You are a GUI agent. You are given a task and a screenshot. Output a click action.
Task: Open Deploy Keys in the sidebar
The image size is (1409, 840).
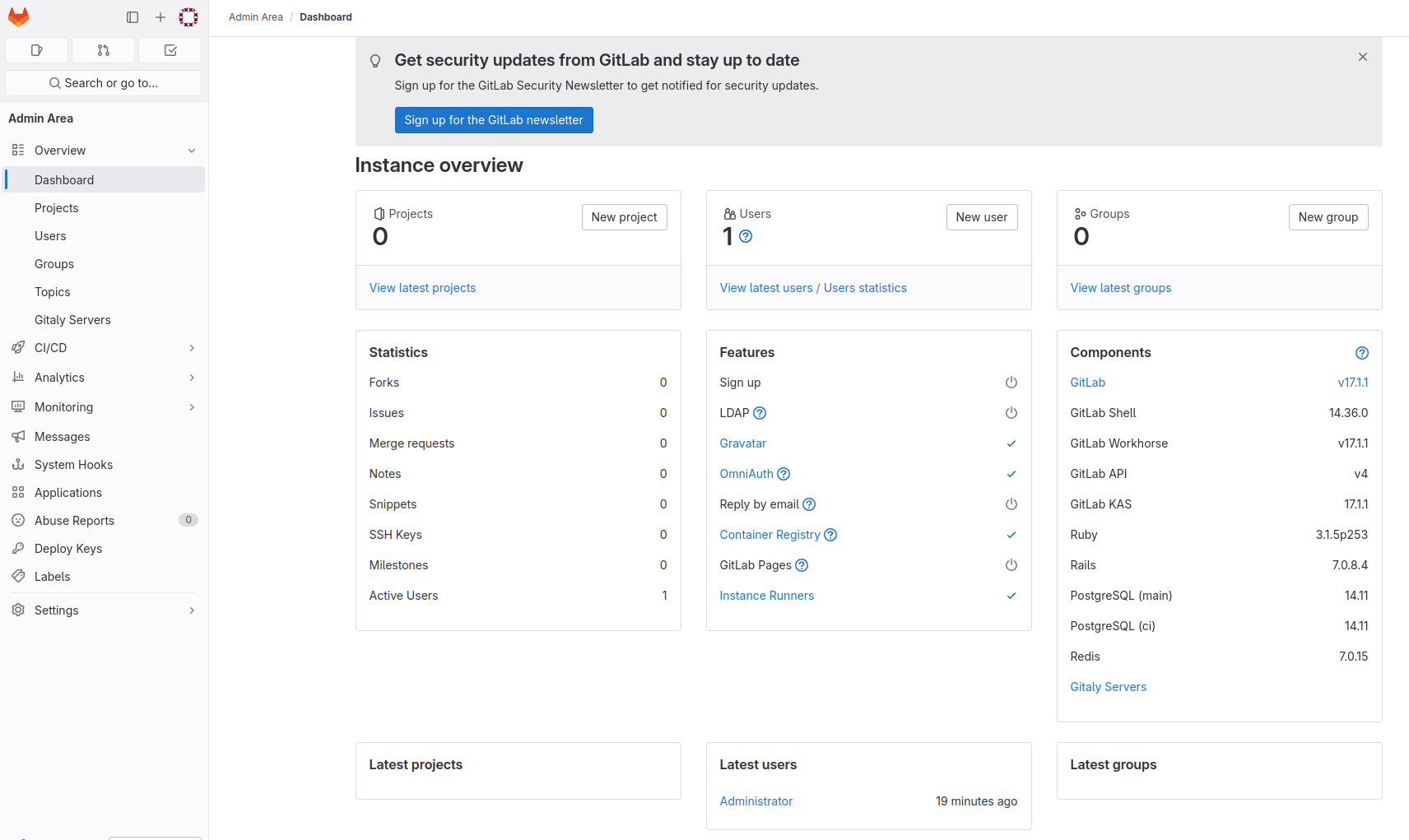point(105,549)
